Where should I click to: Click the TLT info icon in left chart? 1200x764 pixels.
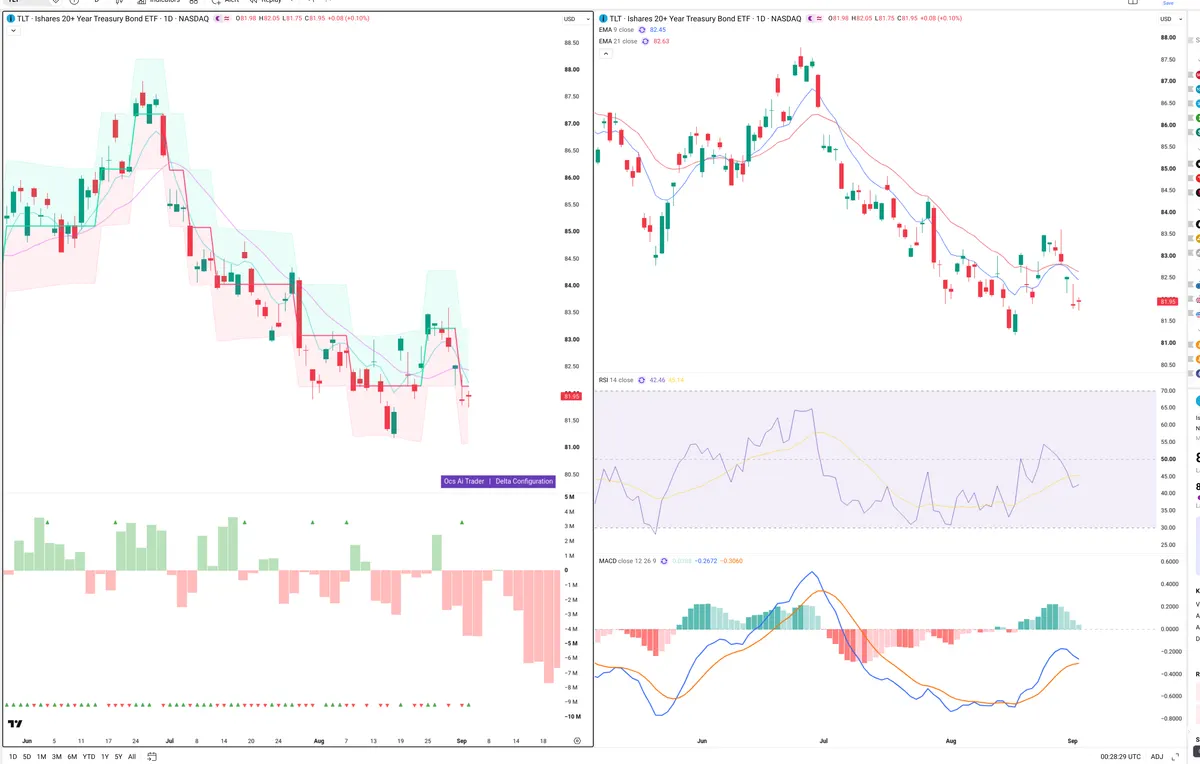point(10,19)
